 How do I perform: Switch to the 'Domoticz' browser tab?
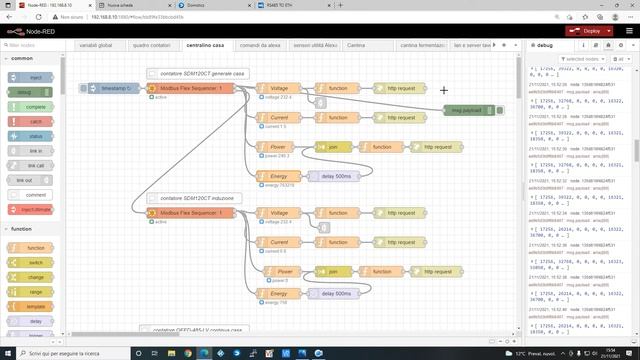point(215,5)
